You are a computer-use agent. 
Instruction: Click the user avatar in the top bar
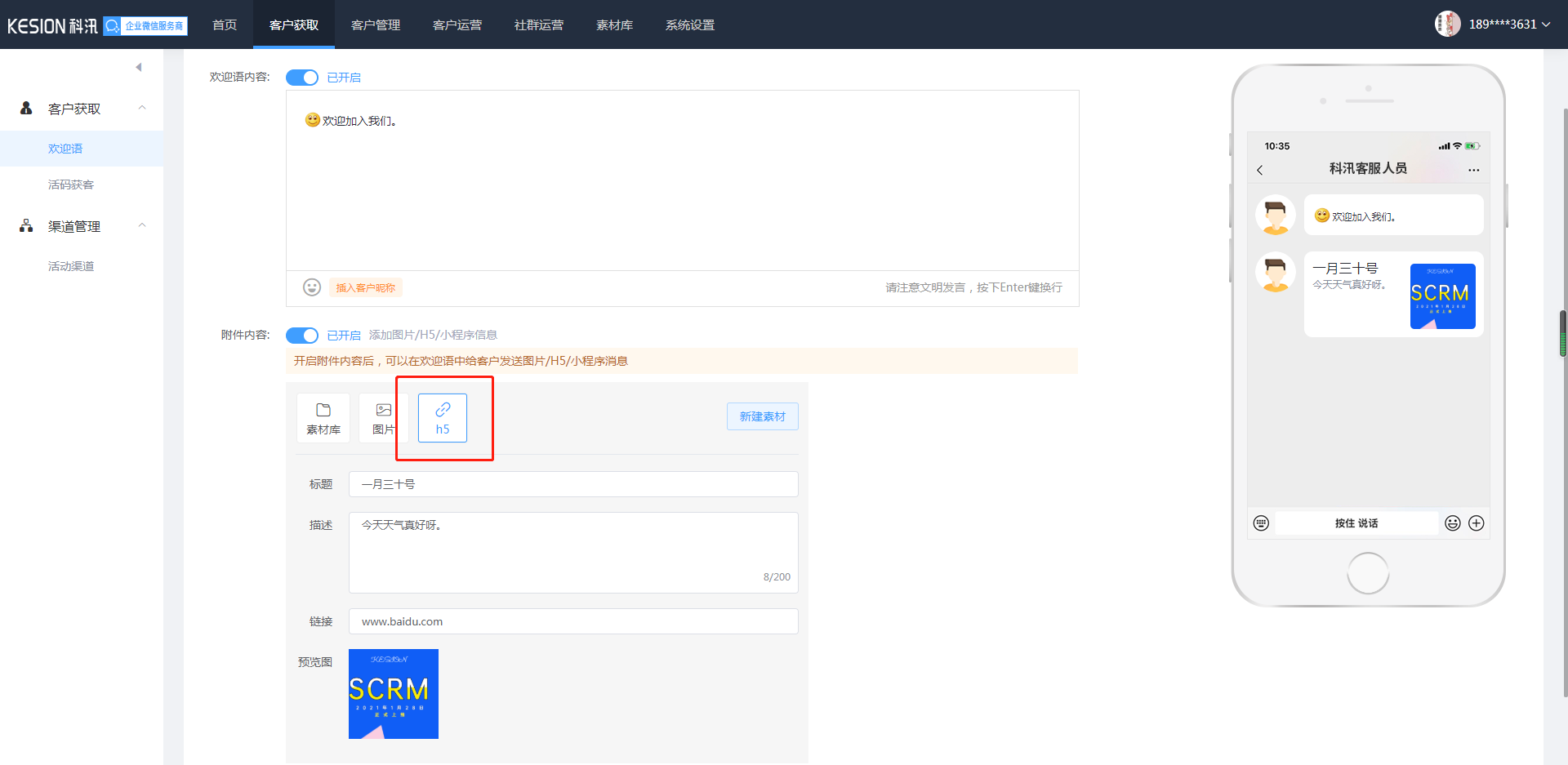[x=1447, y=24]
